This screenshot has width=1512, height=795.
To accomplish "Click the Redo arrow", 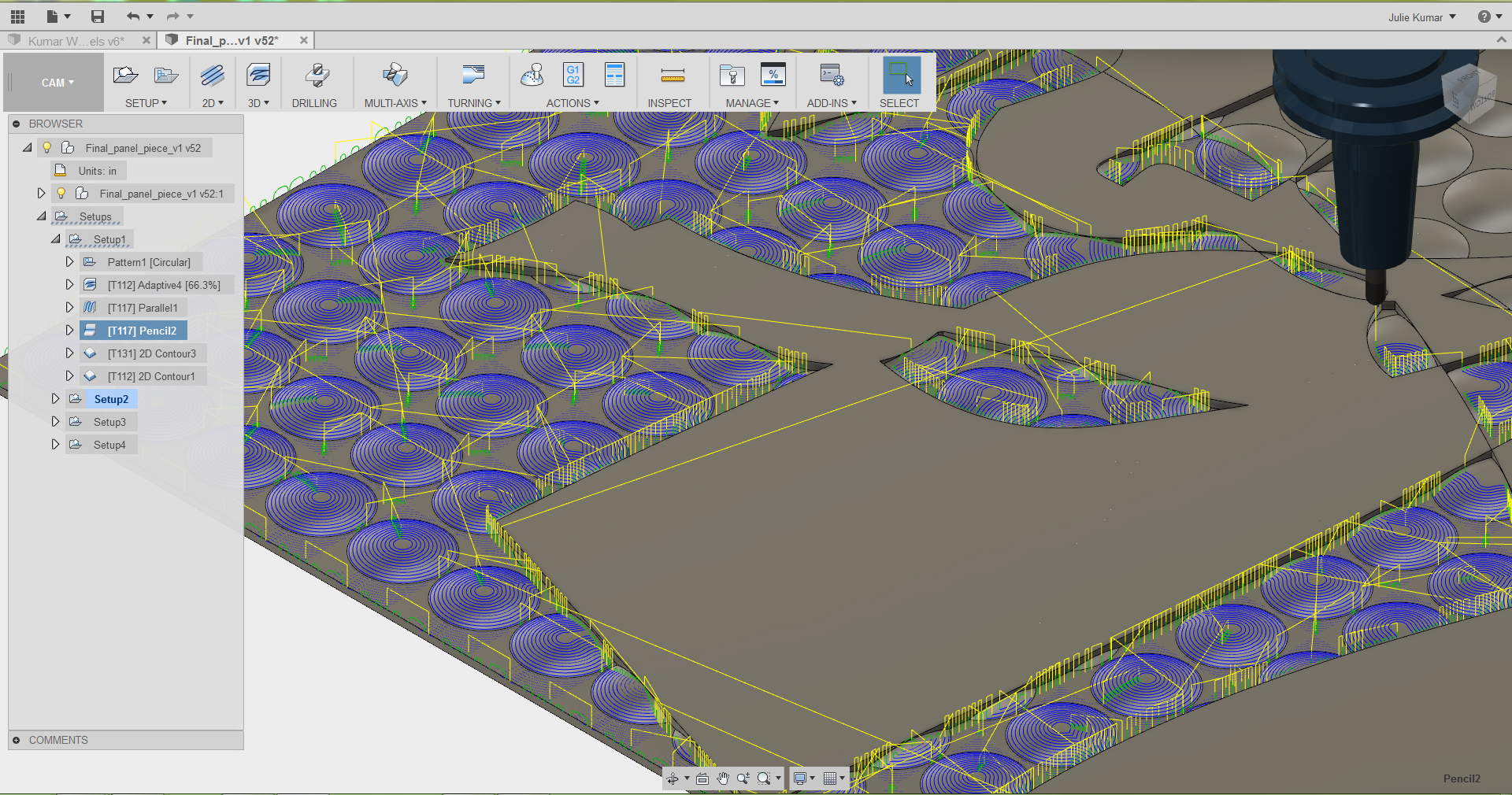I will tap(173, 17).
